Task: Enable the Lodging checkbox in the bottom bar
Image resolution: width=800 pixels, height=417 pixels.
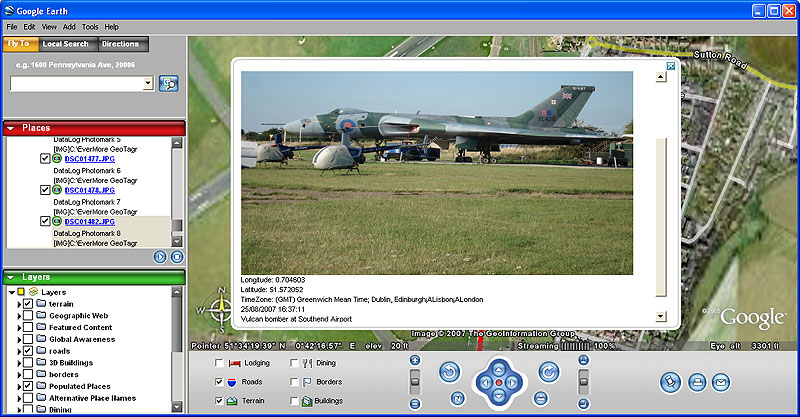Action: click(x=219, y=363)
